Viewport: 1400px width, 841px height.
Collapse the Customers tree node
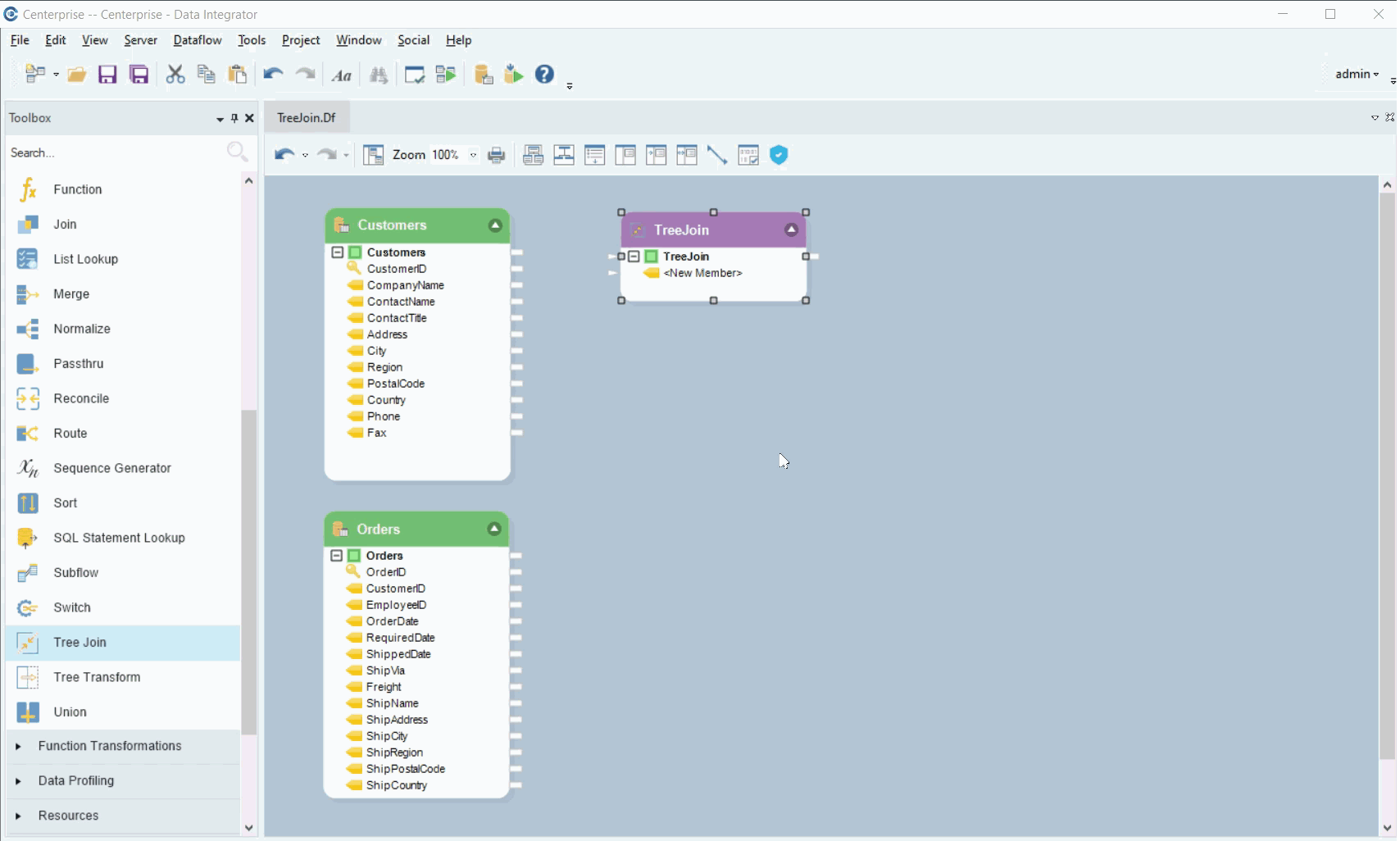(337, 252)
